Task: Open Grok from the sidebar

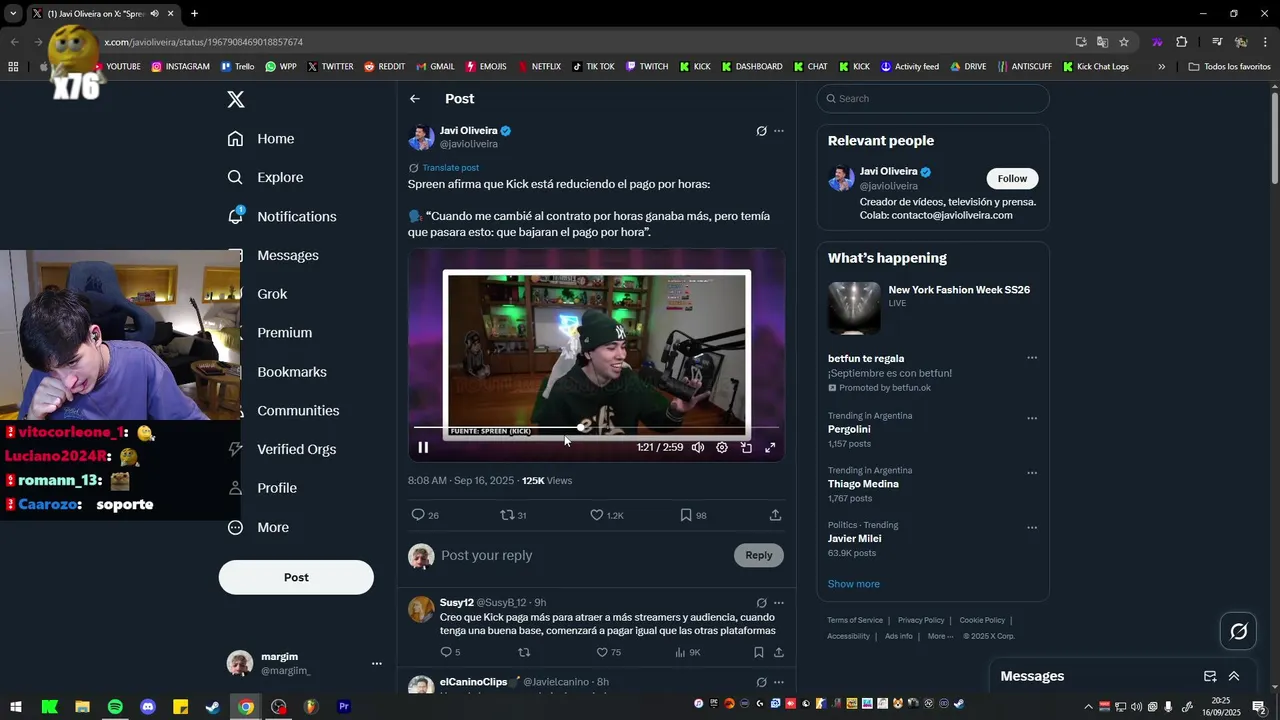Action: coord(271,294)
